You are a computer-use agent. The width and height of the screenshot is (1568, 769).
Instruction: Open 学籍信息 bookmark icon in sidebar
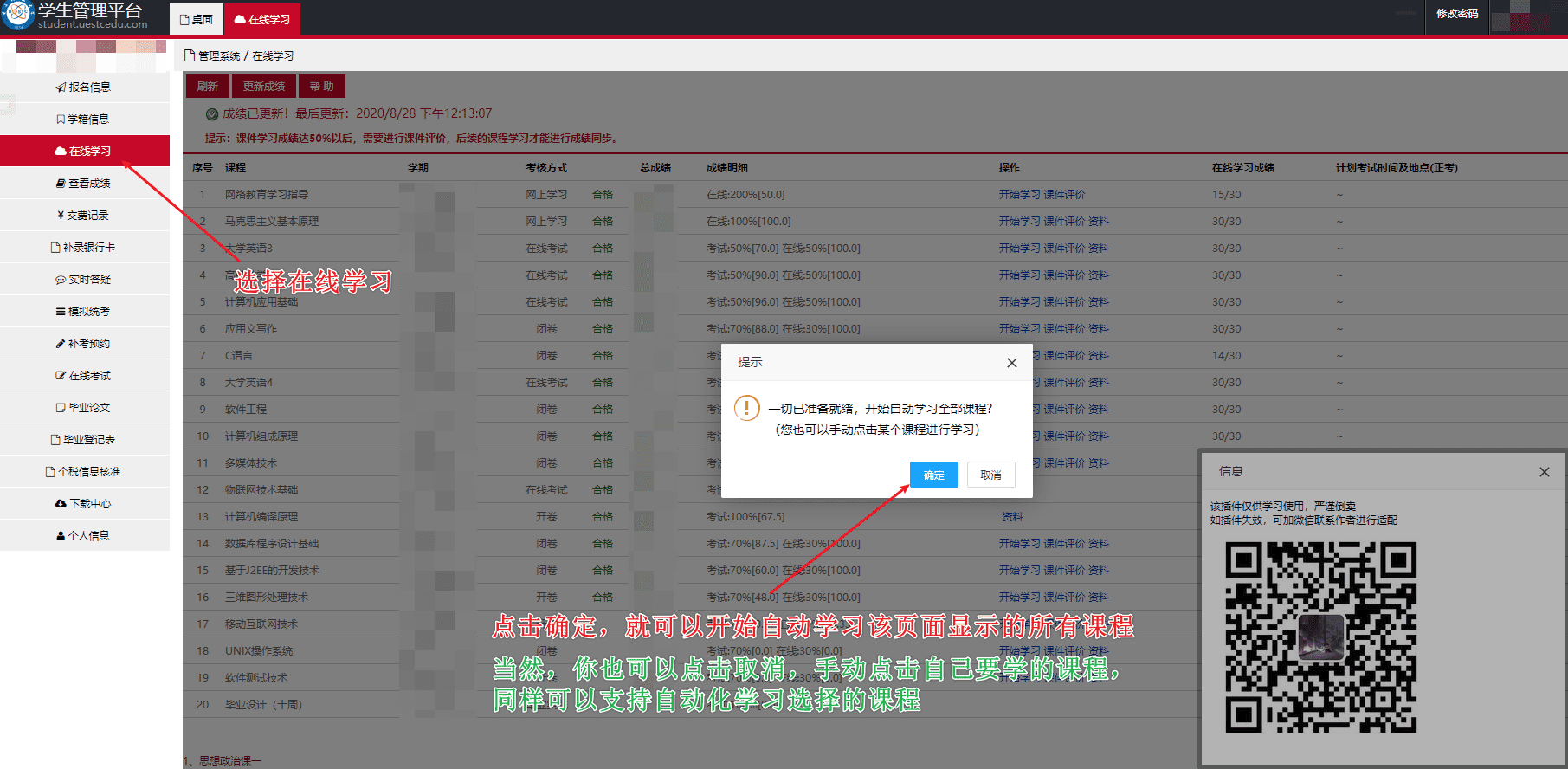[61, 120]
